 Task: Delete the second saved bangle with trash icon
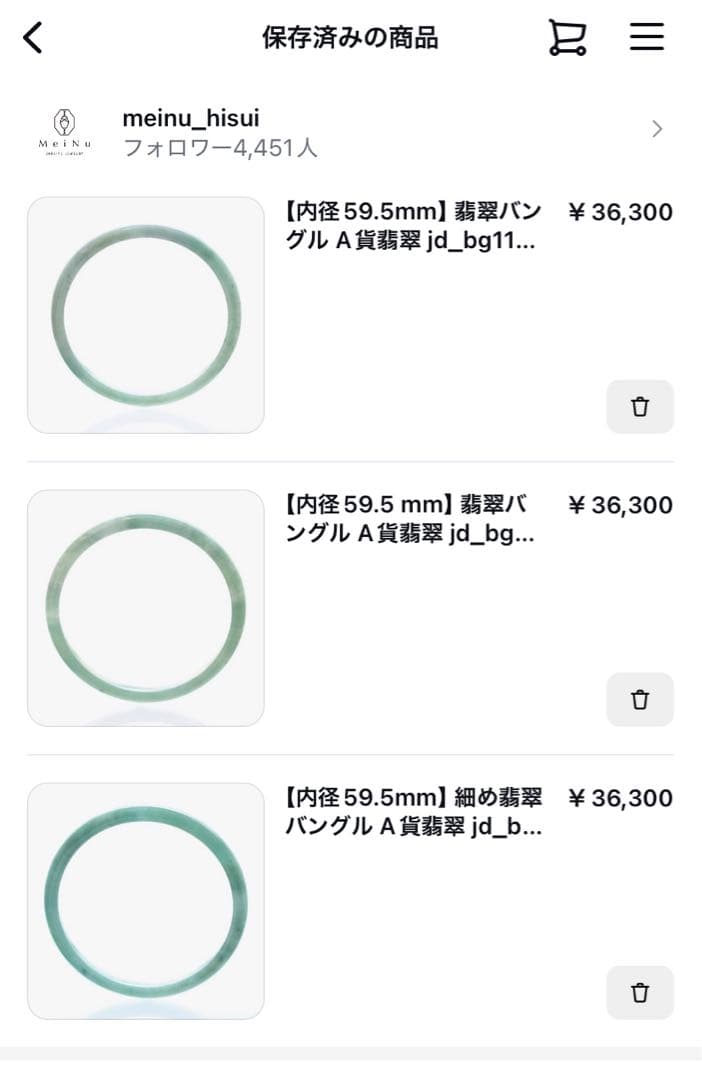tap(640, 700)
